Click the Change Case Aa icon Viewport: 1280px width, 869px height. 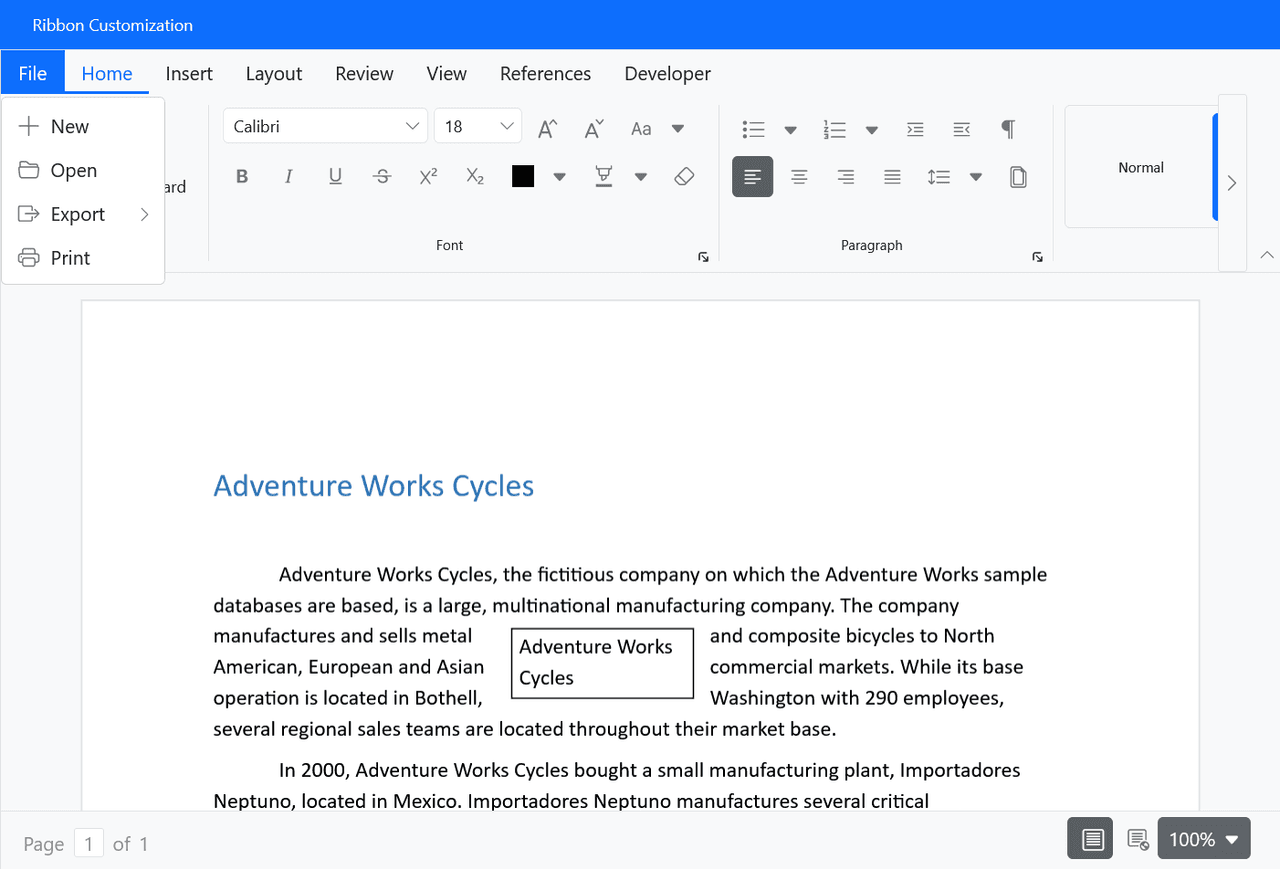[641, 128]
